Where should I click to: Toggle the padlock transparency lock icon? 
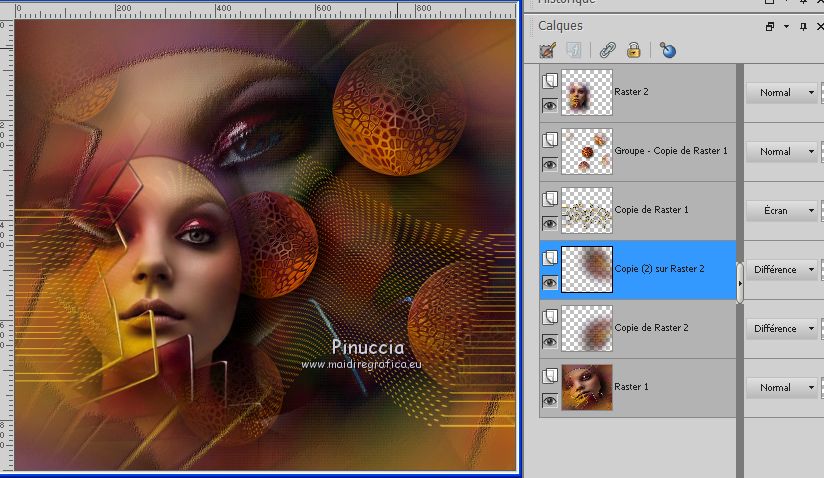(x=634, y=49)
